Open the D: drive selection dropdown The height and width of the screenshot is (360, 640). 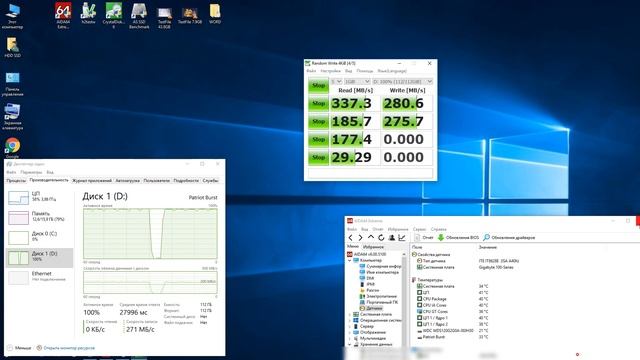tap(402, 82)
